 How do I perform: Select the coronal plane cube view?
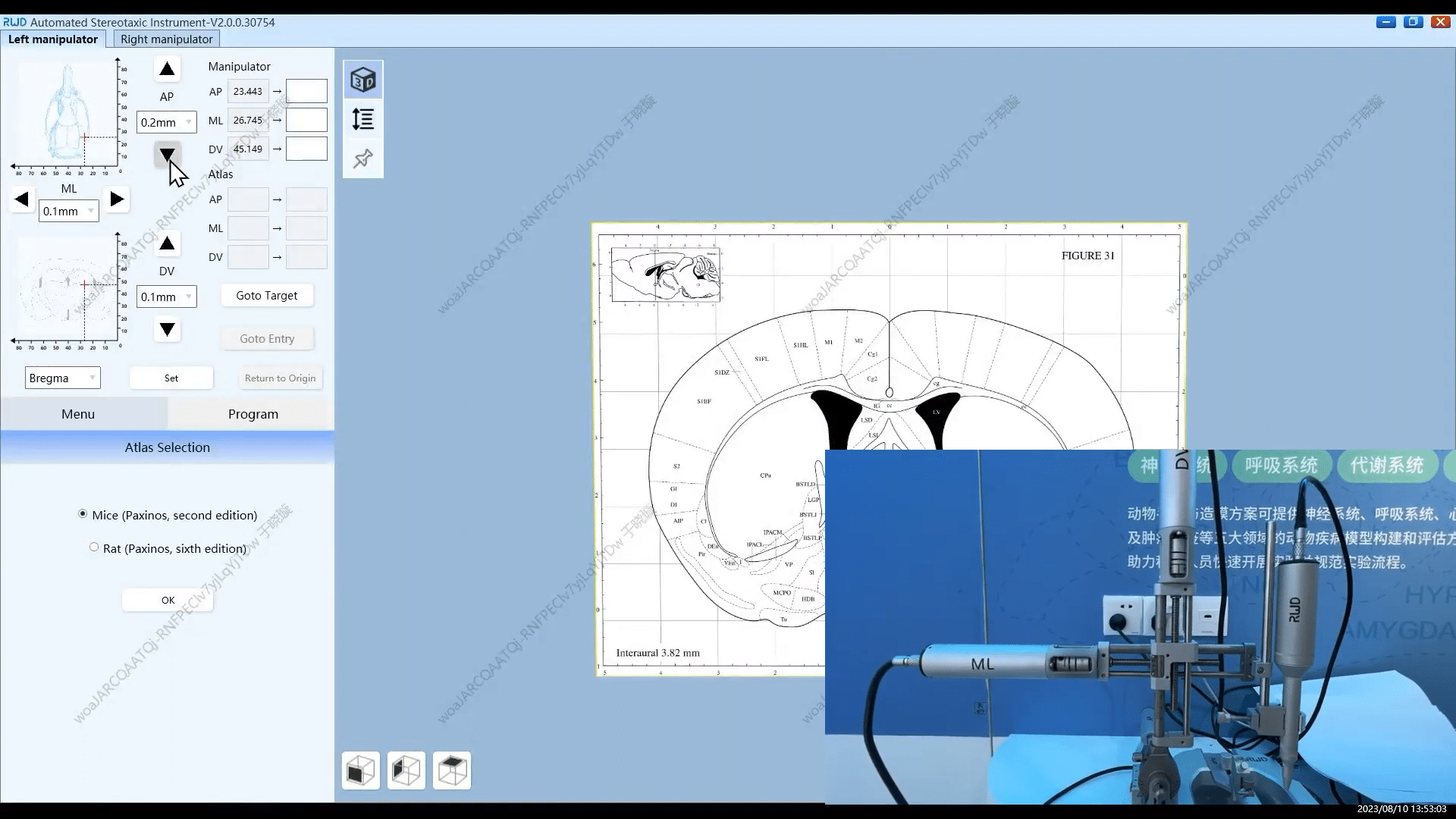[x=359, y=770]
